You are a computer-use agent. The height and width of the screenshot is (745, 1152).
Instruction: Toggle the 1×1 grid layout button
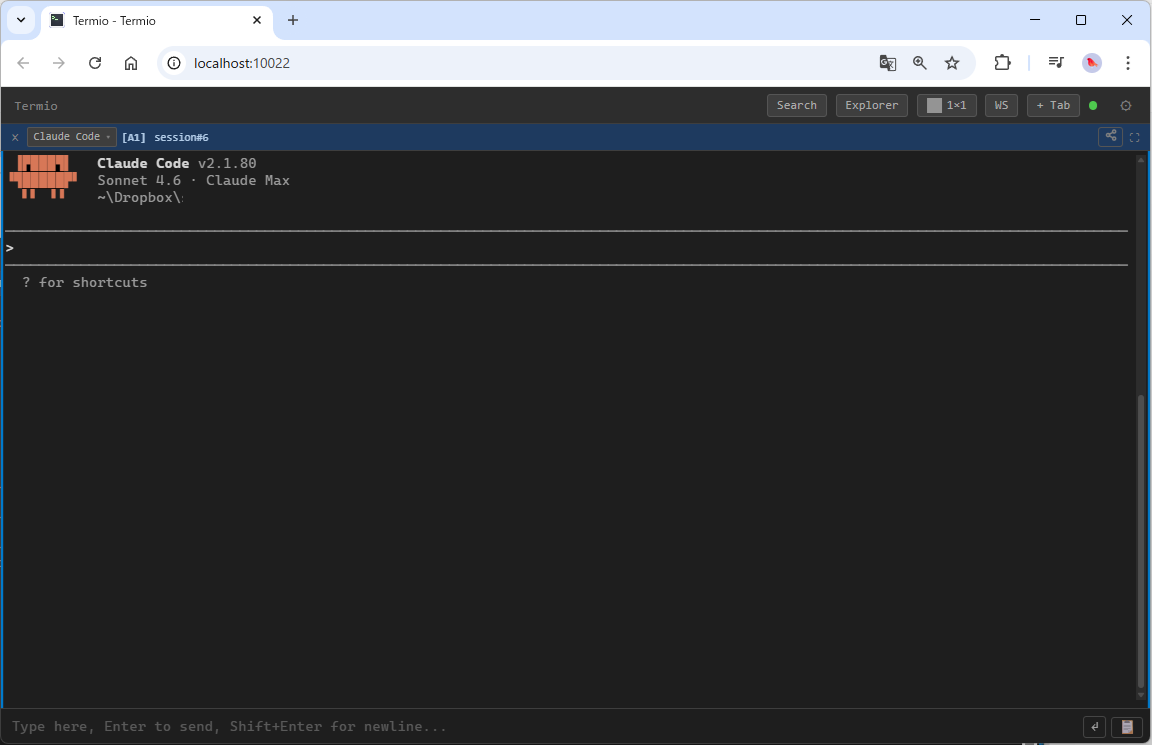point(946,105)
